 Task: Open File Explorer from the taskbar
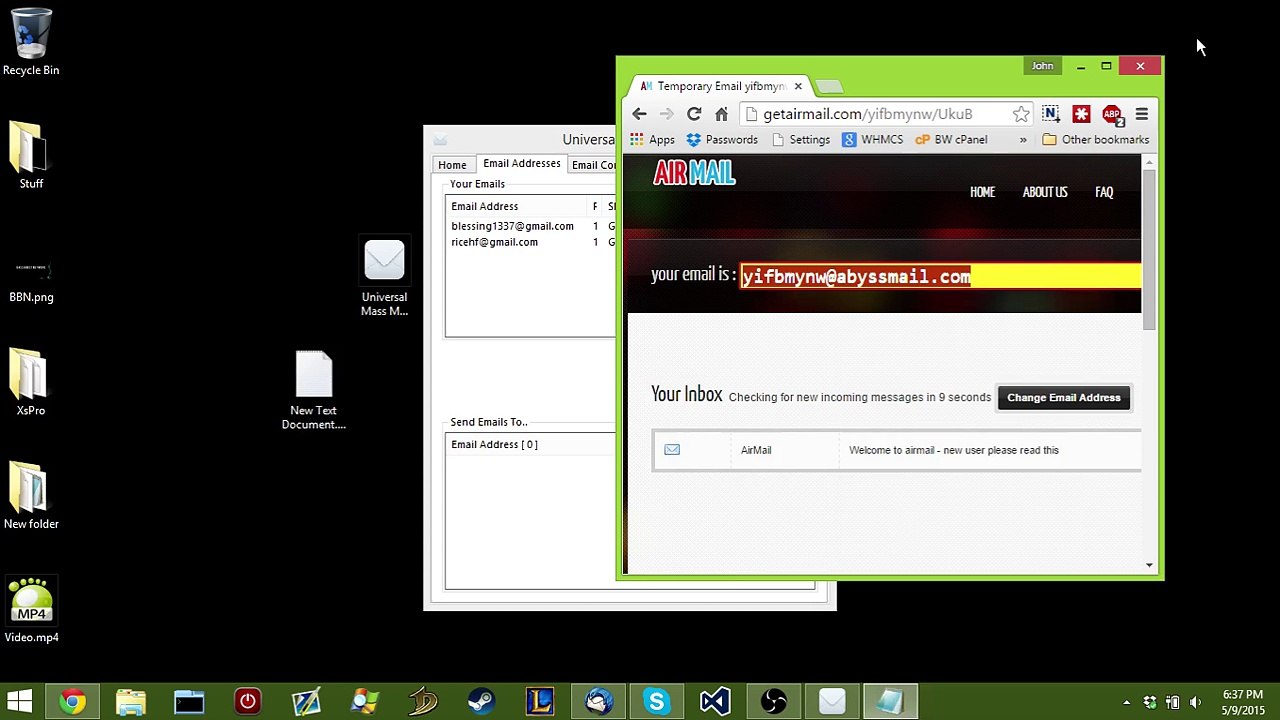(x=131, y=702)
